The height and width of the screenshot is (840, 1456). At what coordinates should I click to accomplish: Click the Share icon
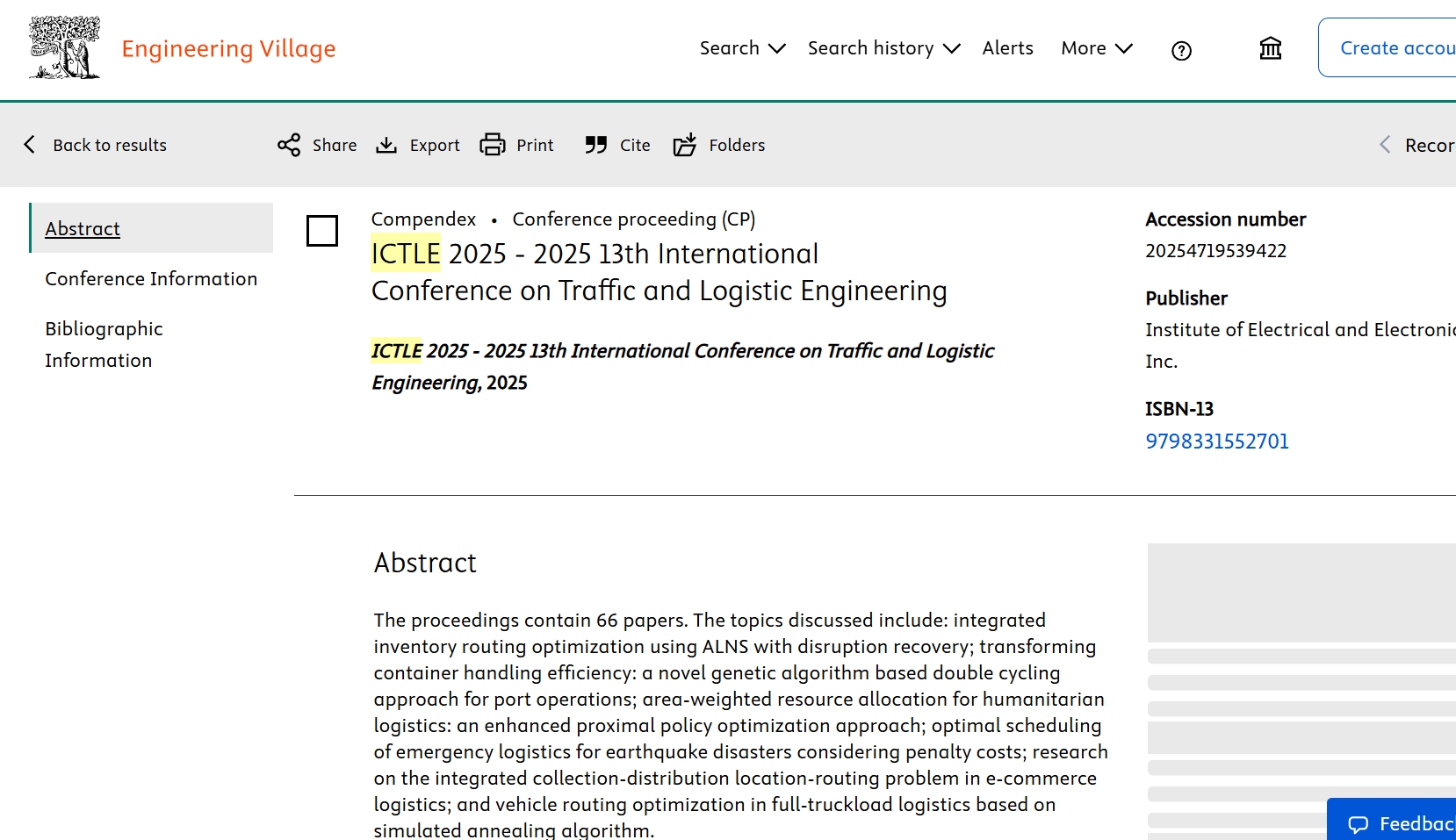[289, 145]
